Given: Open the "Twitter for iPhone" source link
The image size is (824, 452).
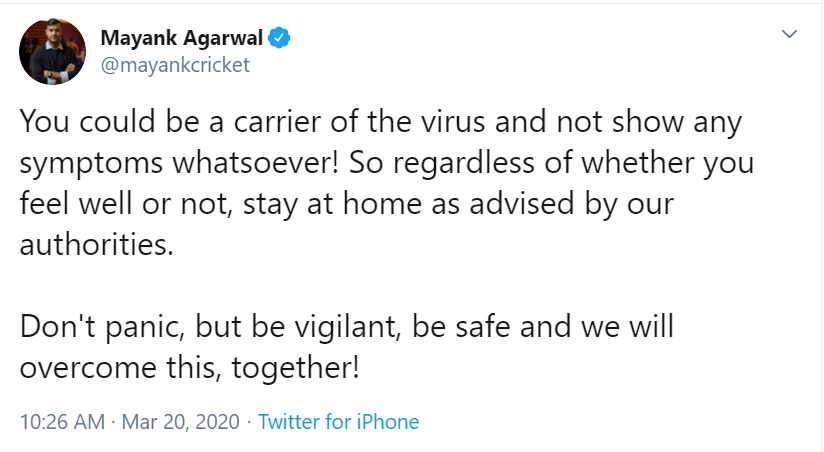Looking at the screenshot, I should tap(338, 421).
